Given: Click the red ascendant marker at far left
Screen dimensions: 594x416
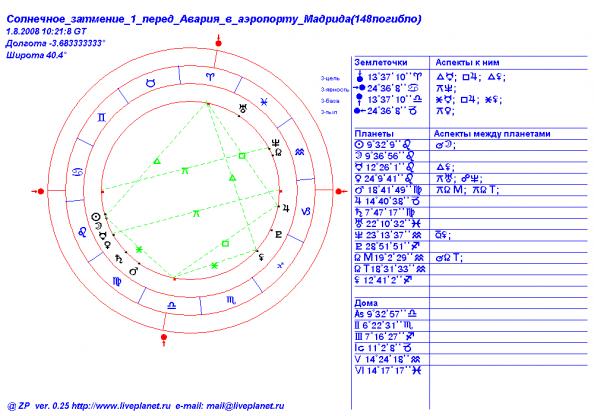Looking at the screenshot, I should 38,191.
